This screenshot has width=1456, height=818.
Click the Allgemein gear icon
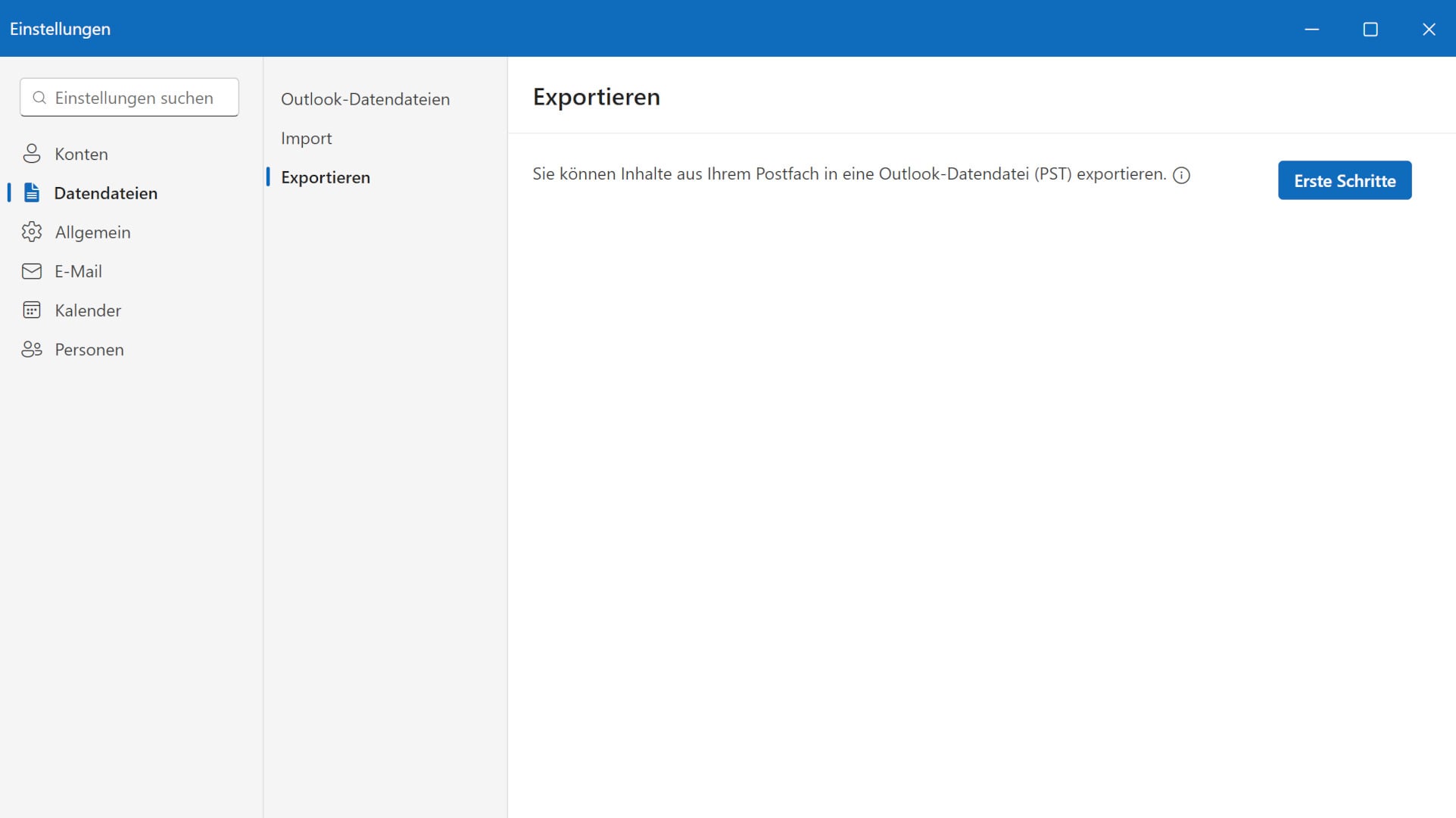coord(32,232)
